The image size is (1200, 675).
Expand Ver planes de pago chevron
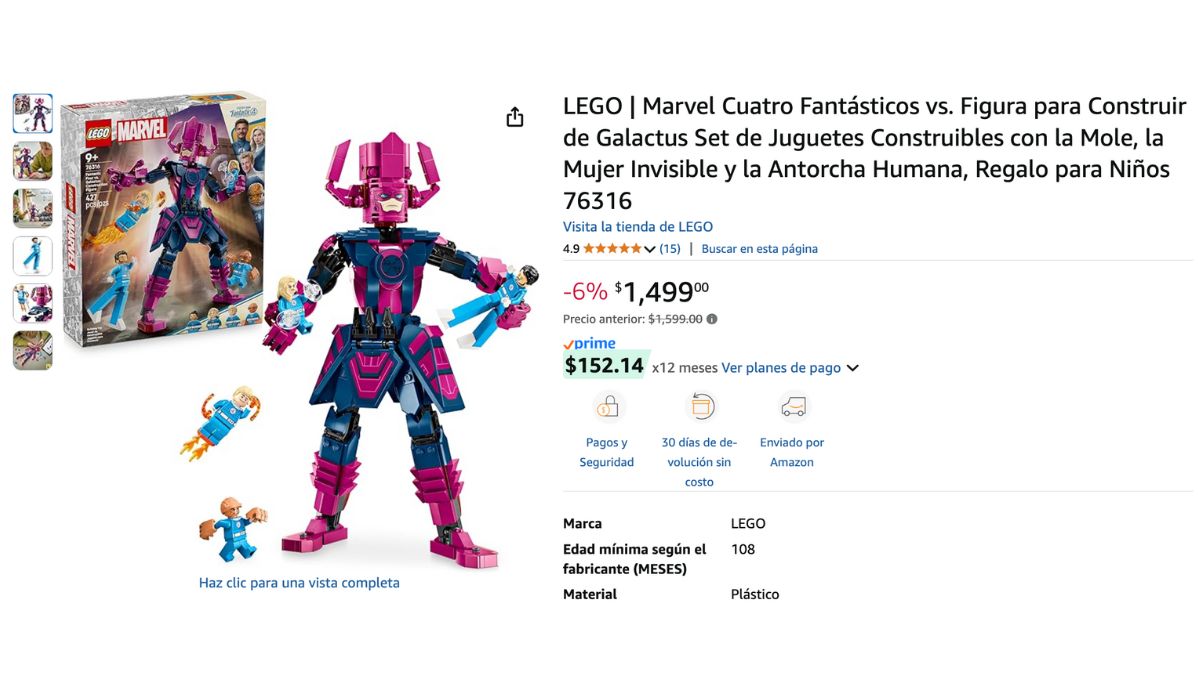[852, 368]
